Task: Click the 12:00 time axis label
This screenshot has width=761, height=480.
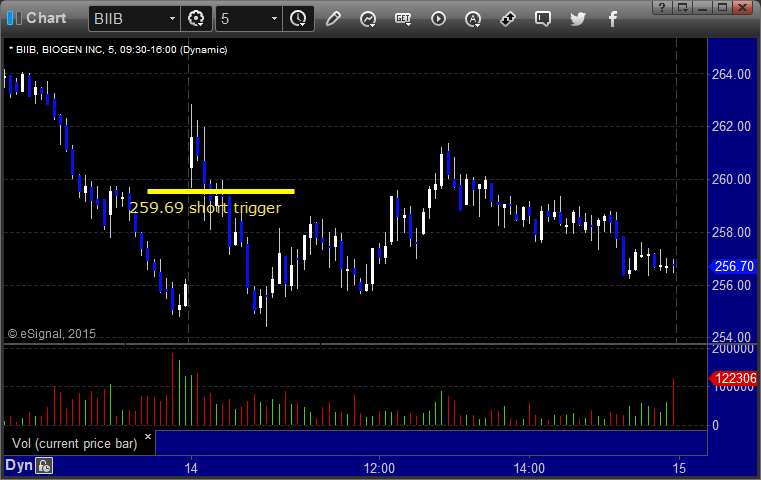Action: [x=379, y=468]
